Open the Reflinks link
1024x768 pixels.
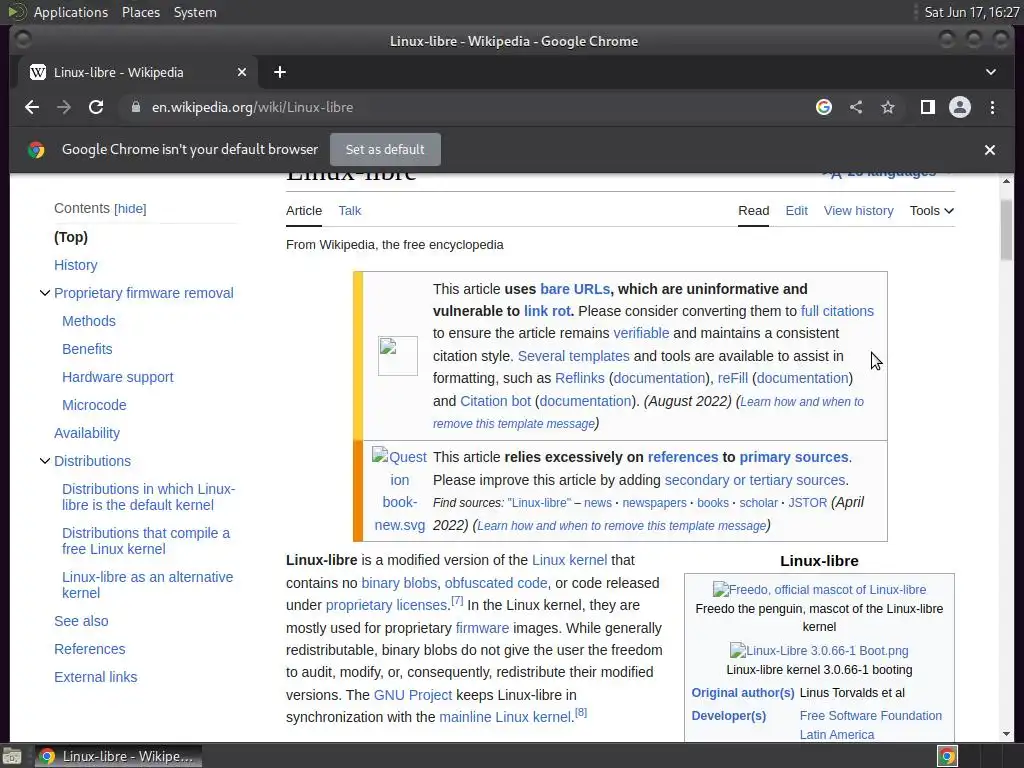(x=579, y=378)
